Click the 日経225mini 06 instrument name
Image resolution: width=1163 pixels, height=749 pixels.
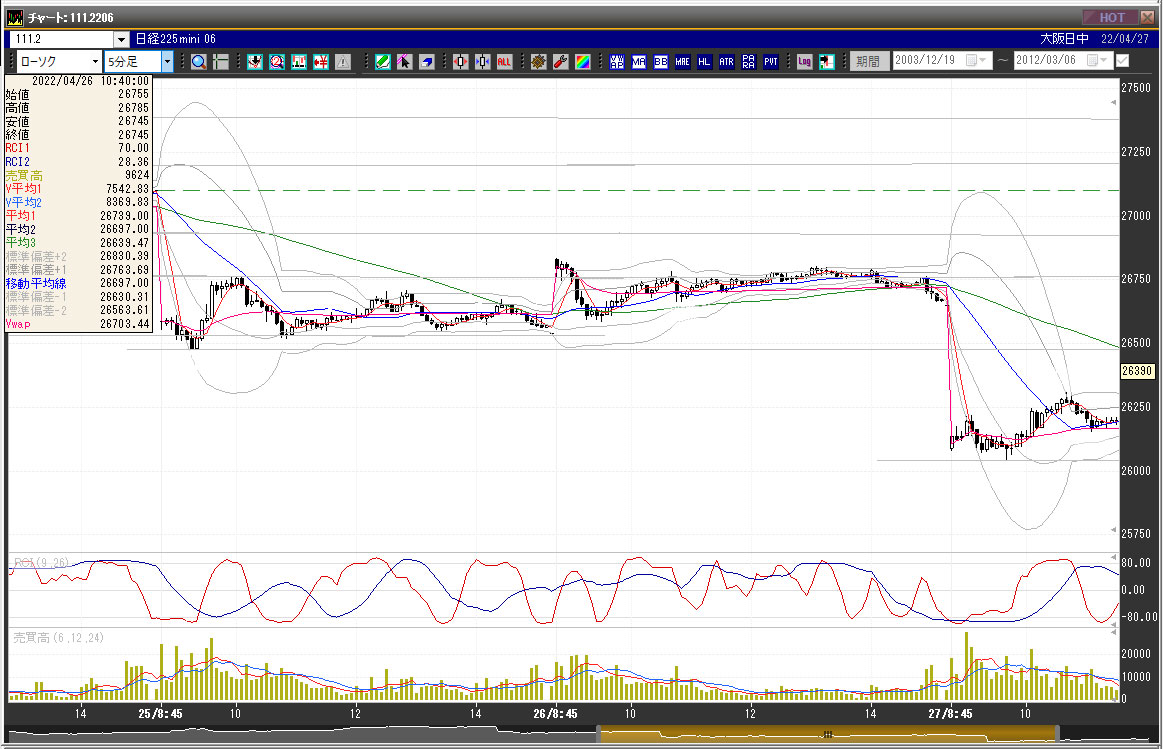[x=176, y=39]
